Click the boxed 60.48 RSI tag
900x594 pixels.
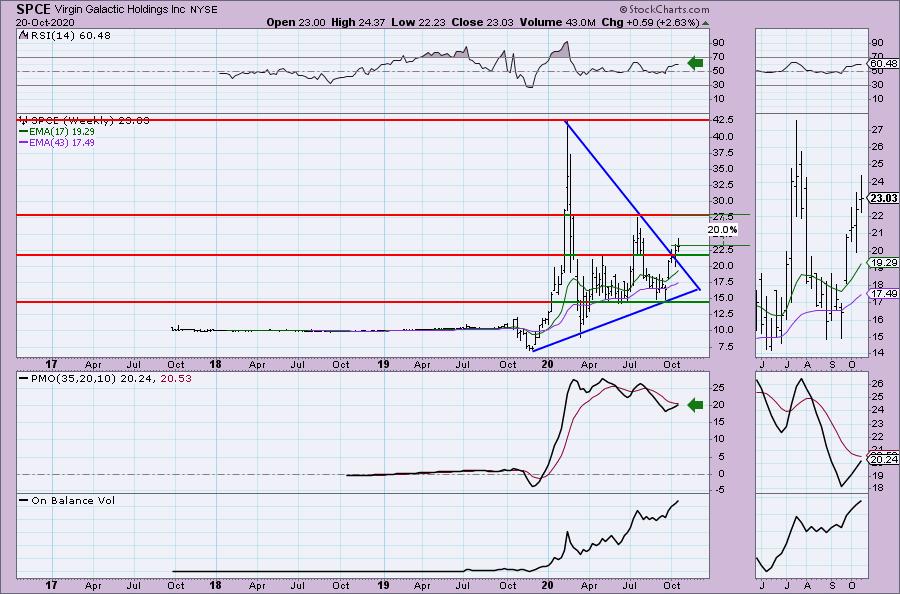tap(884, 63)
